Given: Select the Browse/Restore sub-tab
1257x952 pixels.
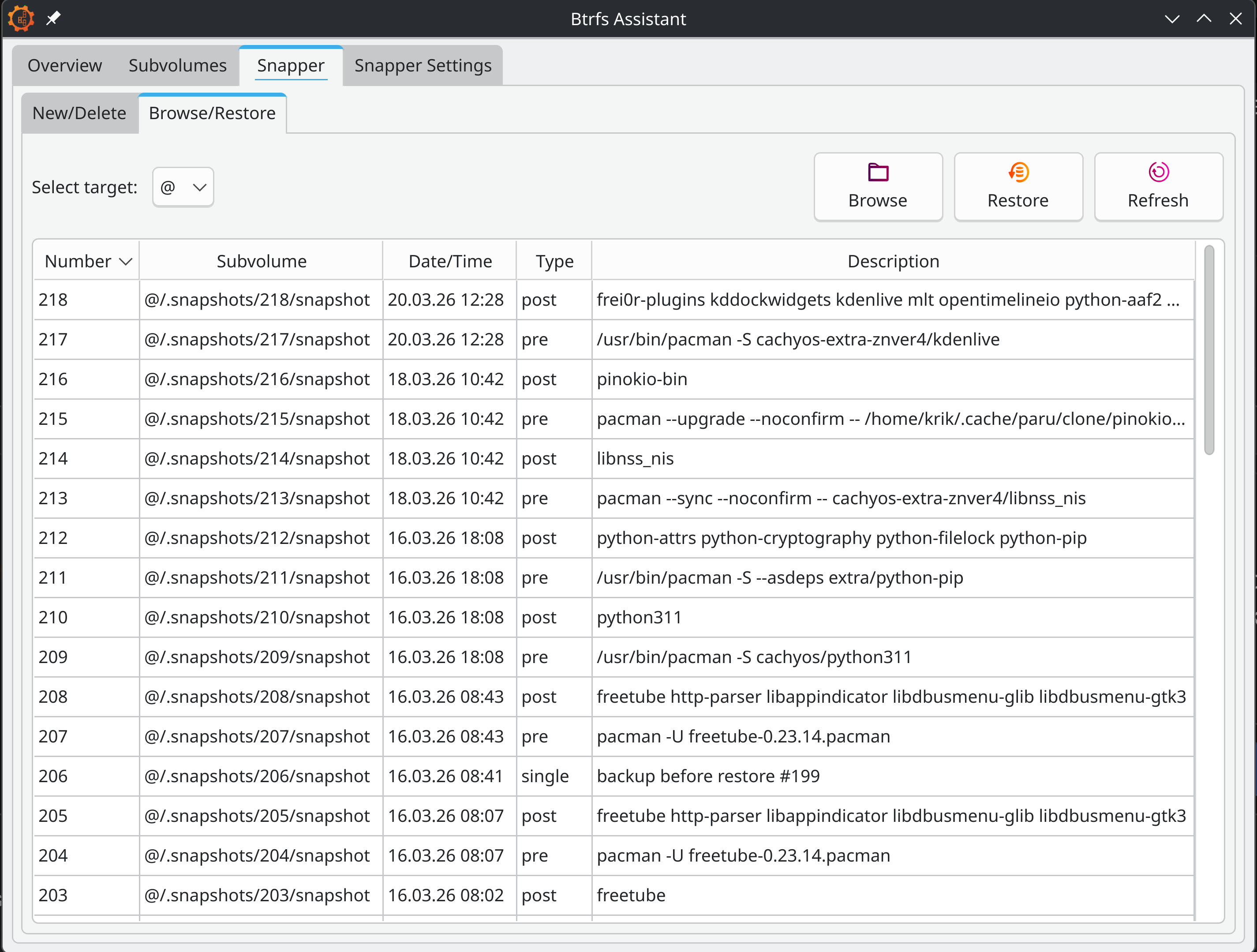Looking at the screenshot, I should coord(212,113).
